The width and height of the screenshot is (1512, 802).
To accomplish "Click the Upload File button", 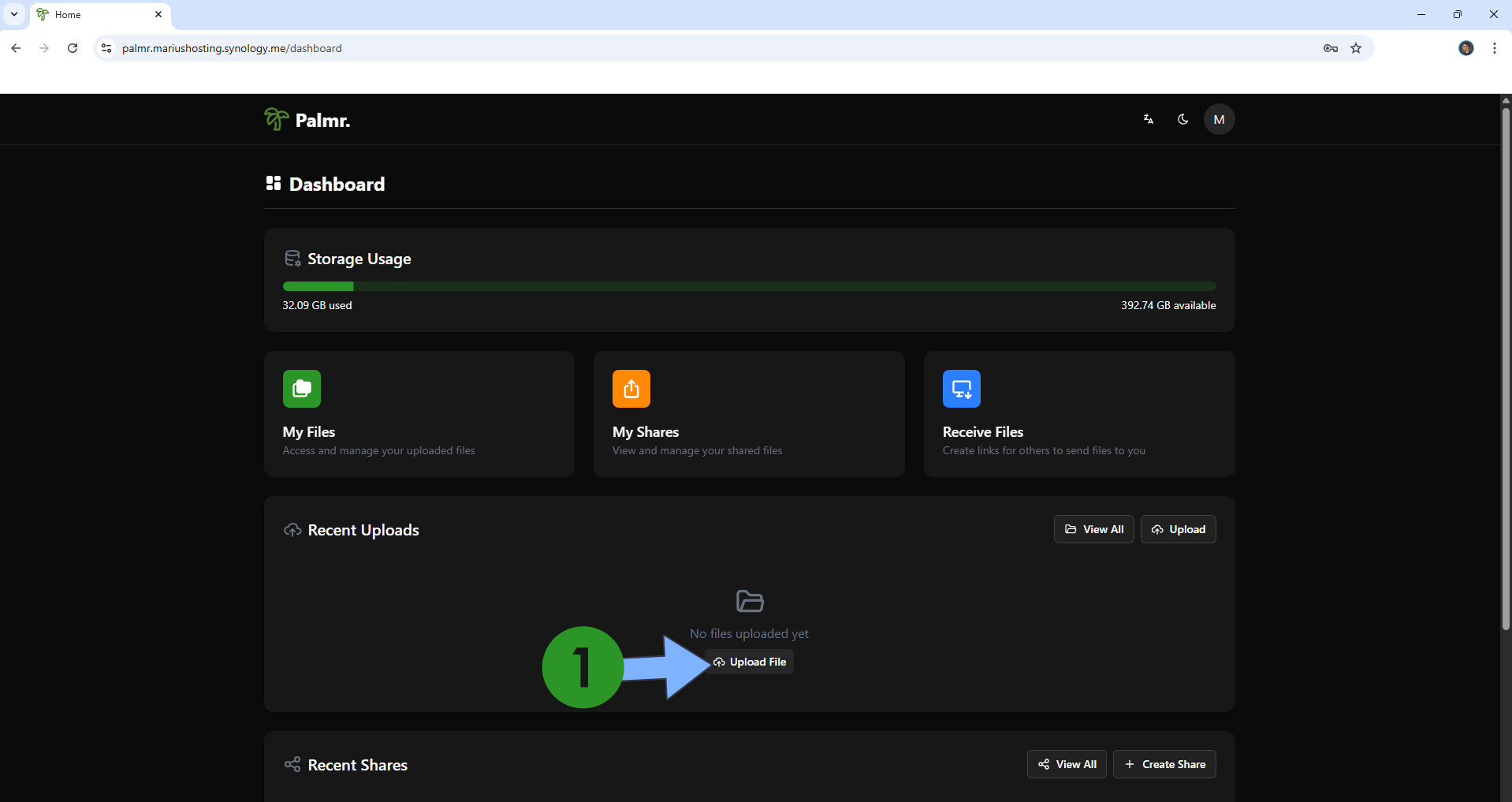I will tap(750, 662).
